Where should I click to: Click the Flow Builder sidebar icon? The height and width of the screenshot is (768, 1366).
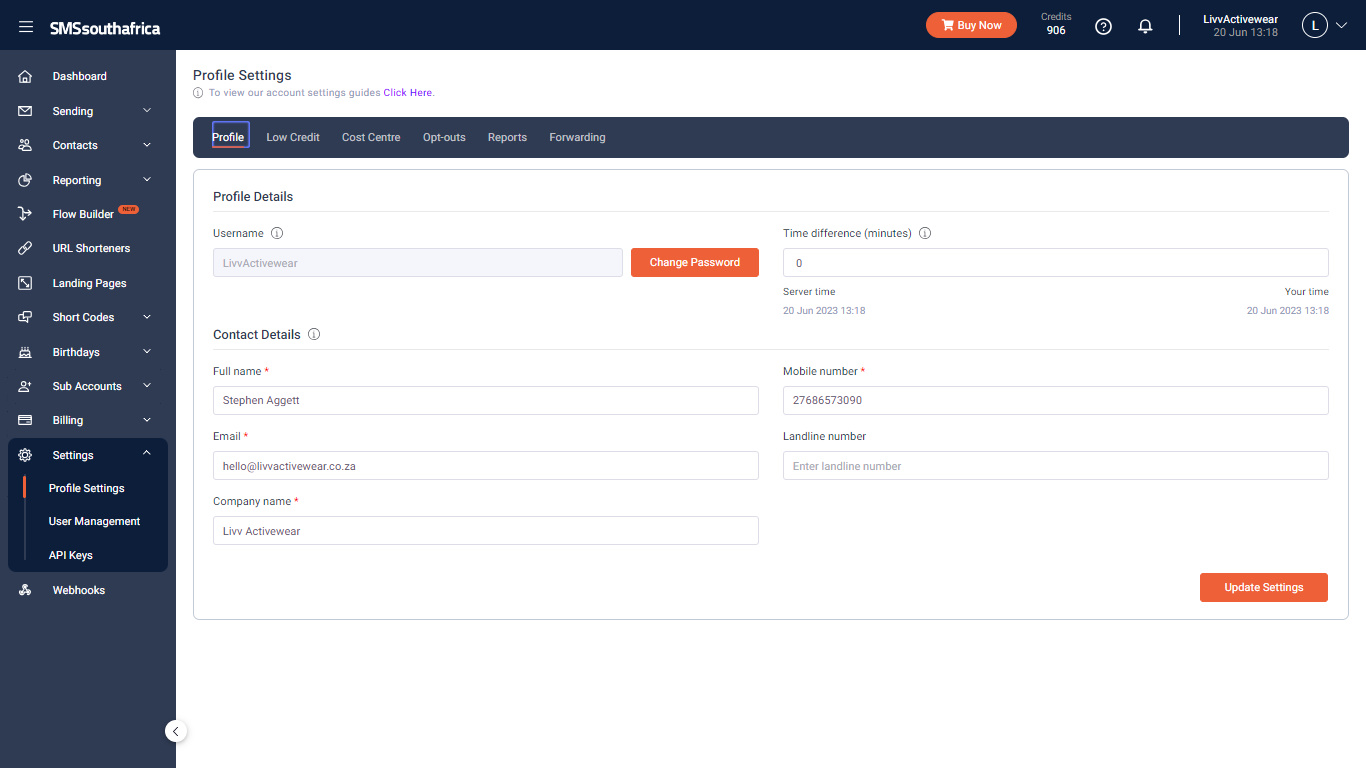(25, 214)
